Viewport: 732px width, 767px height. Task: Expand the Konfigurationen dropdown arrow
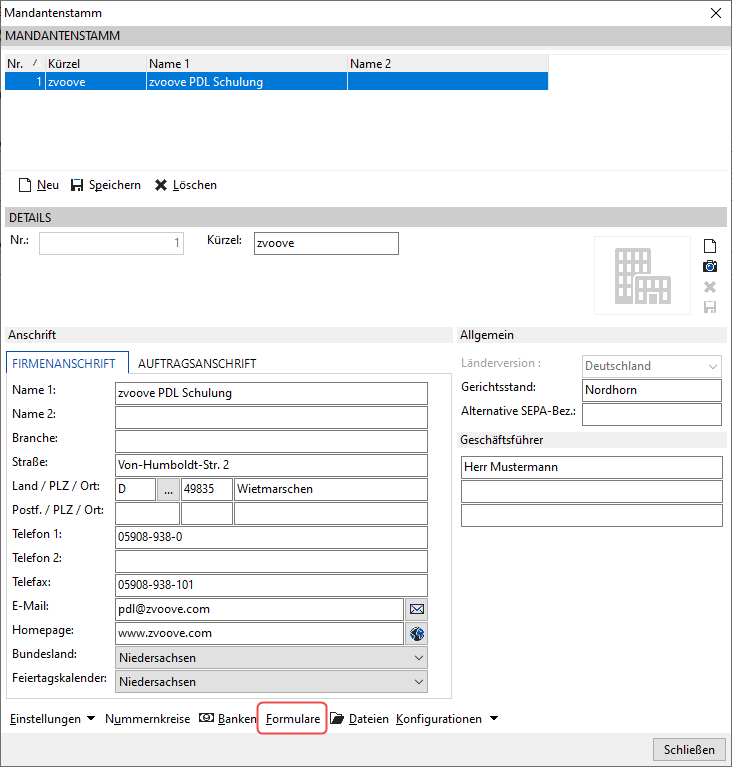pos(494,719)
